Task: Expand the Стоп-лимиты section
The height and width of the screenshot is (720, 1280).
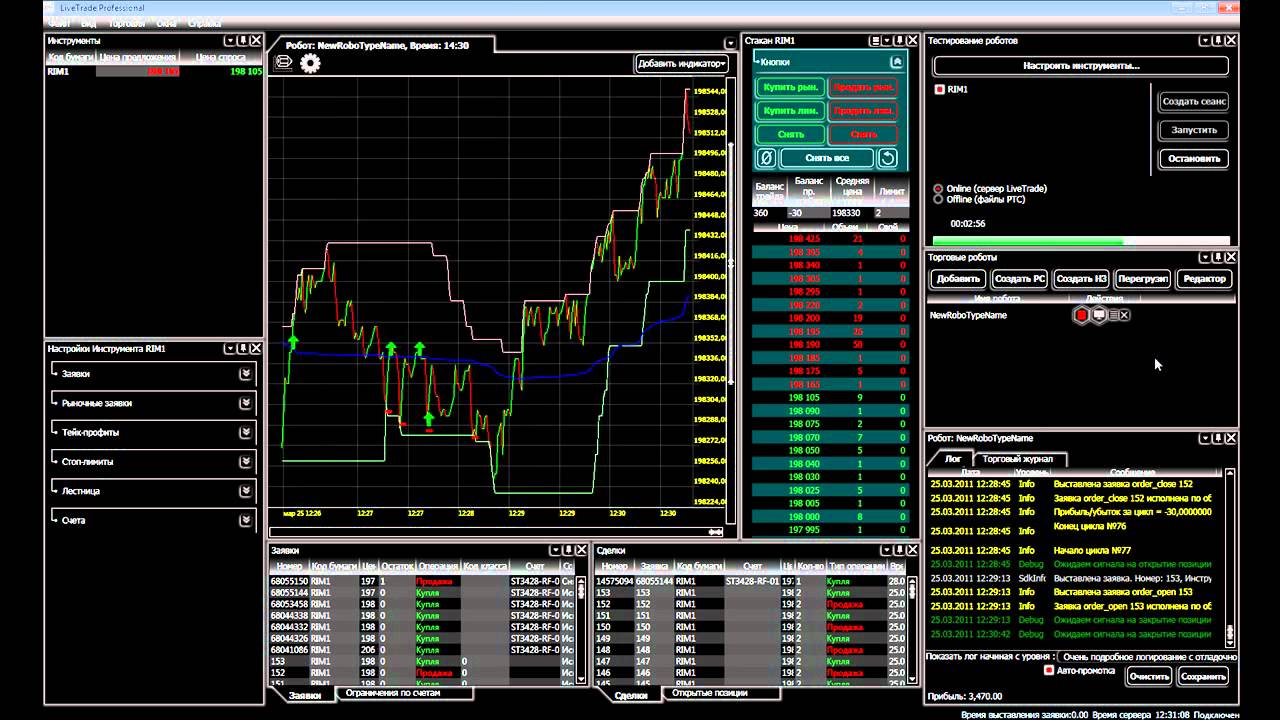Action: (x=245, y=462)
